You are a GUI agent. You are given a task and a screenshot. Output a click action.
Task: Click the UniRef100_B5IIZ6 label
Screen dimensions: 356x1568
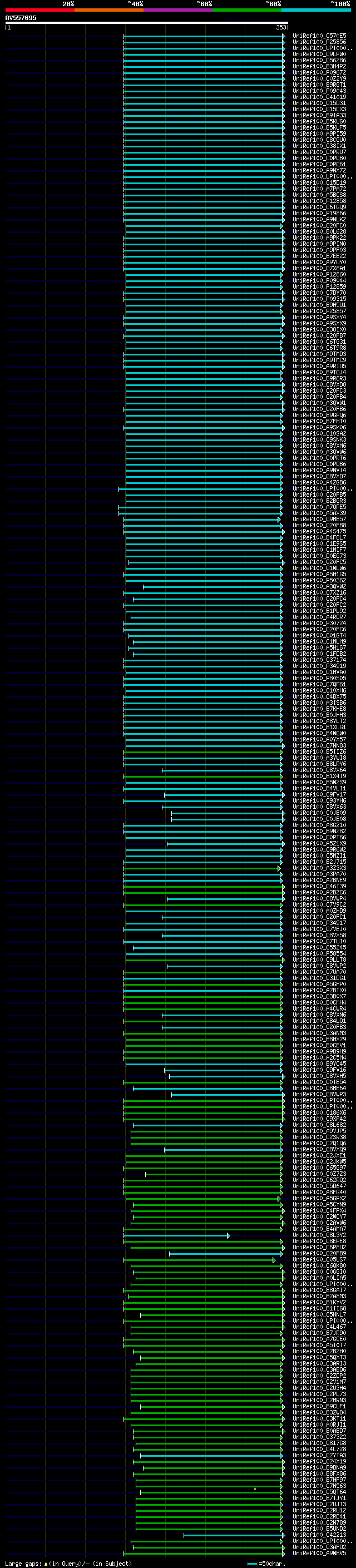319,752
